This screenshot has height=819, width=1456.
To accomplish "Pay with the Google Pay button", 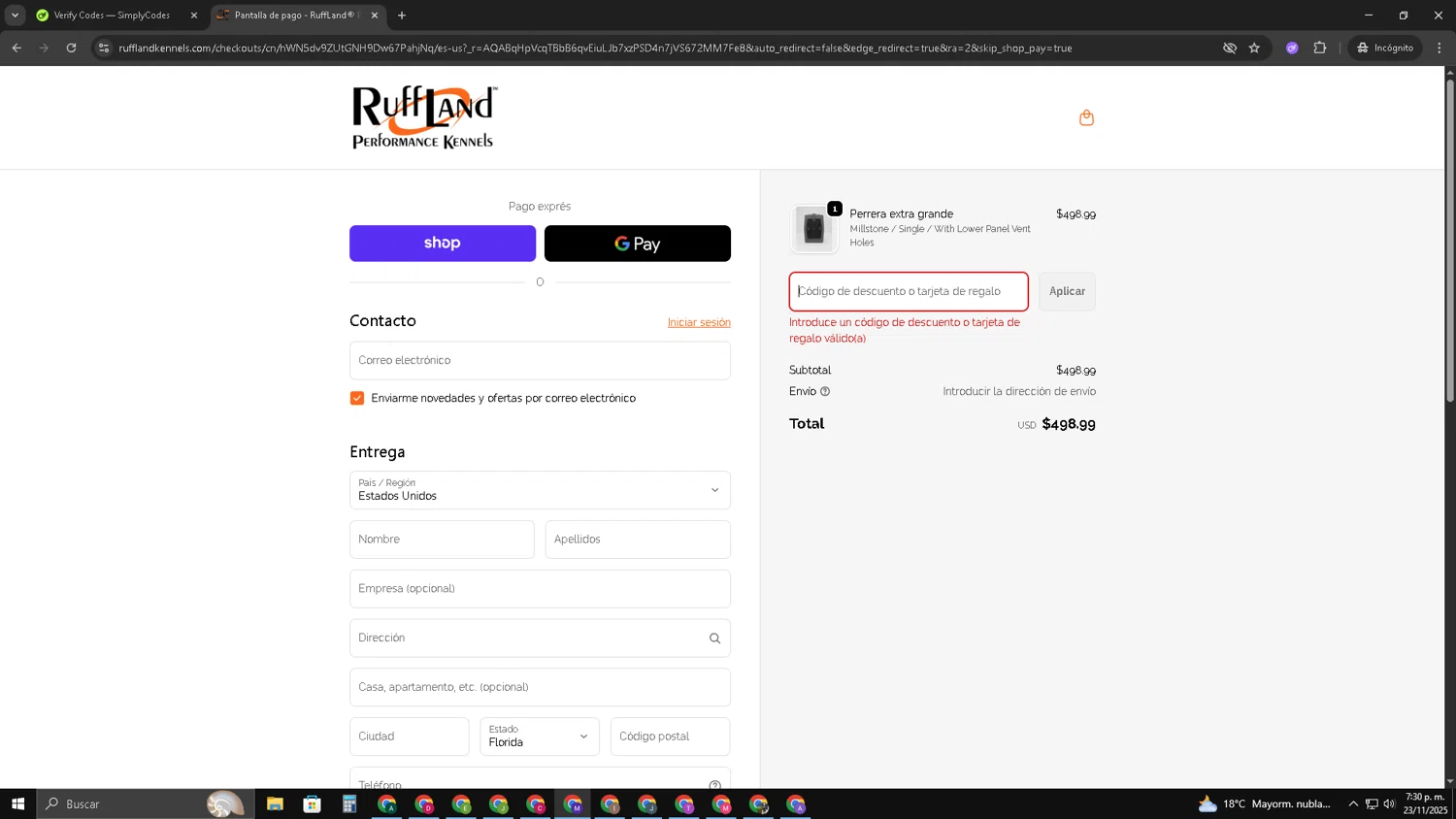I will tap(638, 244).
